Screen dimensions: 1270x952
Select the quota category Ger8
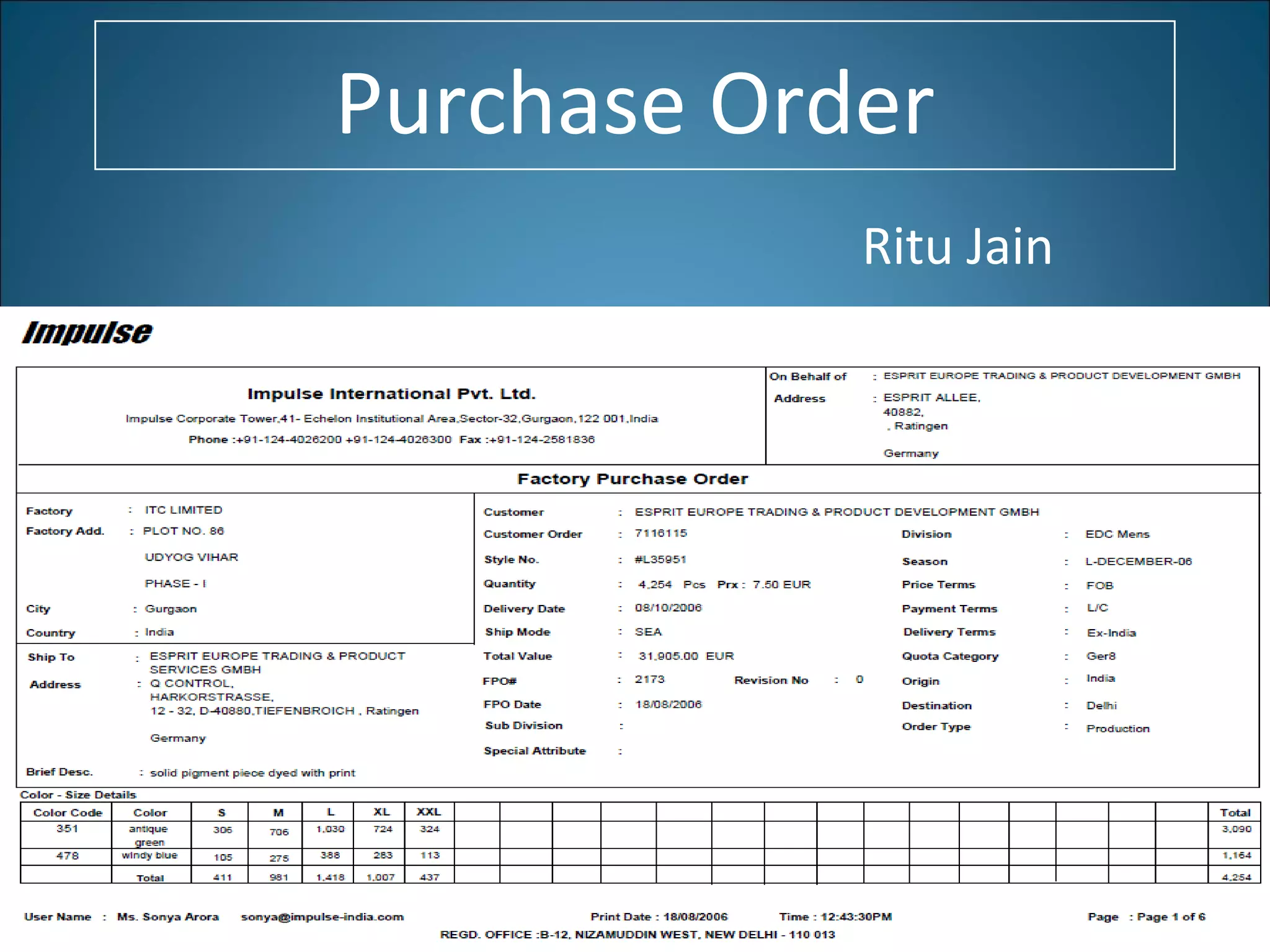coord(1101,656)
